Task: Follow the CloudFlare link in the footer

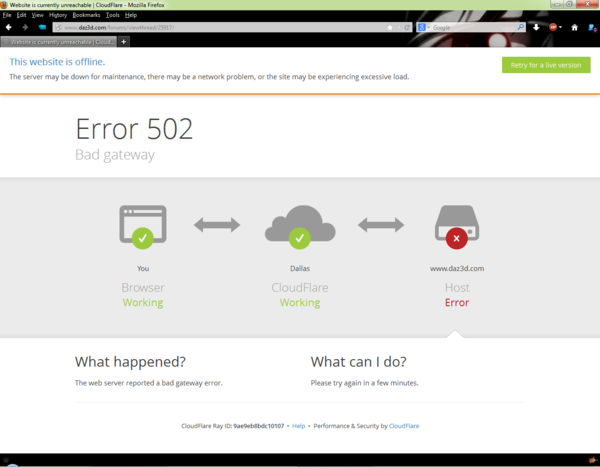Action: tap(404, 426)
